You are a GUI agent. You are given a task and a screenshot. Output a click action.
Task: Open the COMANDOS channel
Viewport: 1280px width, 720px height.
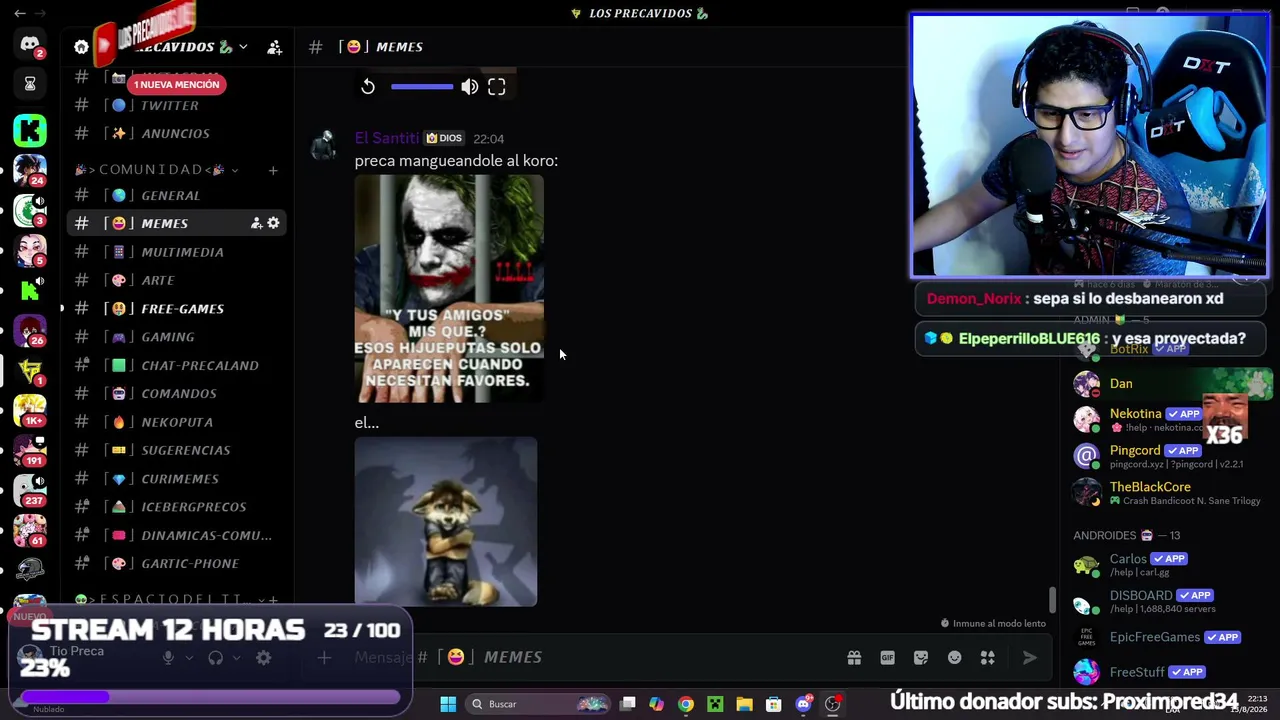[x=180, y=393]
